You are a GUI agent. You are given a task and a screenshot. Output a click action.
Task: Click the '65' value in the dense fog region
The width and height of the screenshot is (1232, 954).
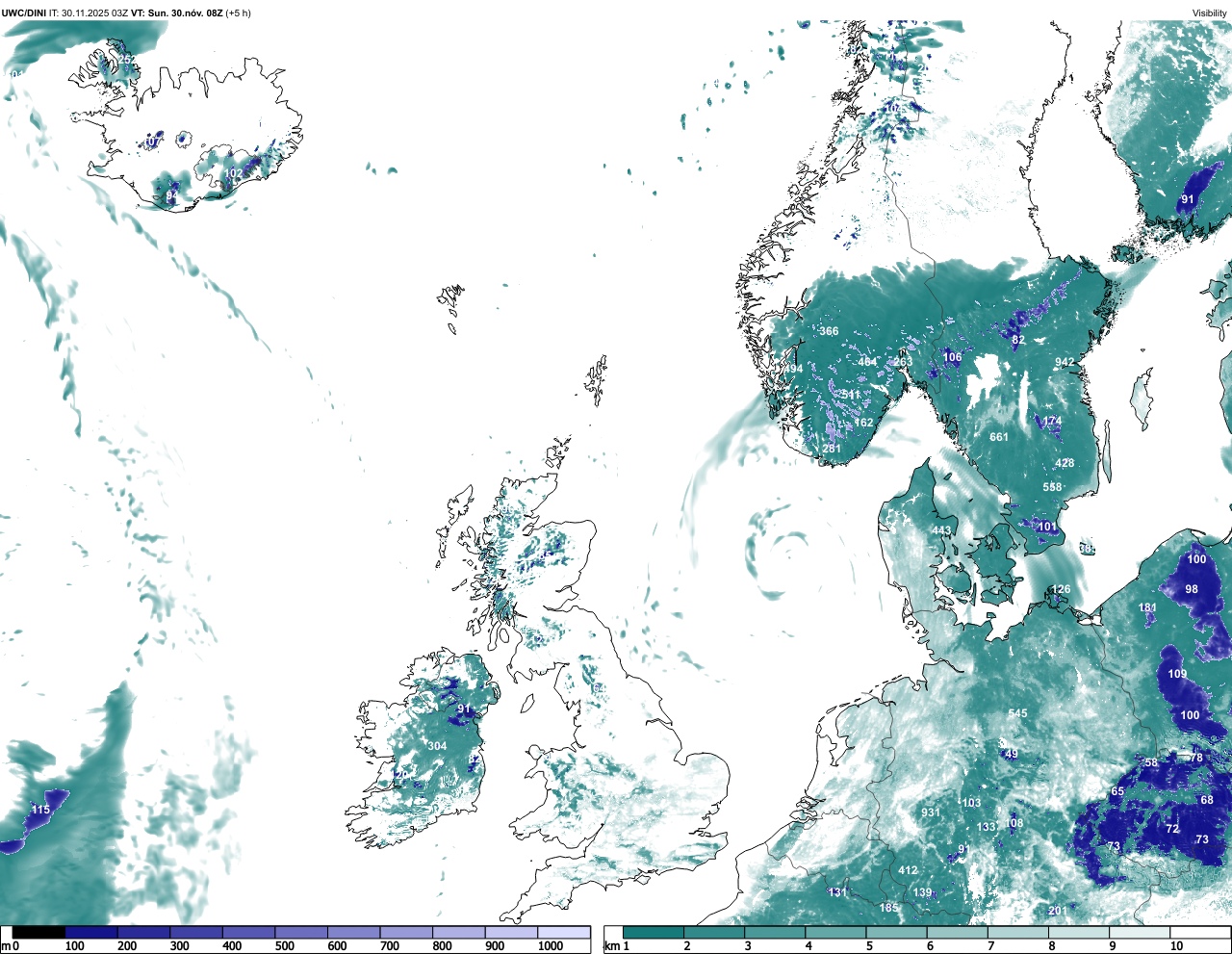click(1117, 791)
